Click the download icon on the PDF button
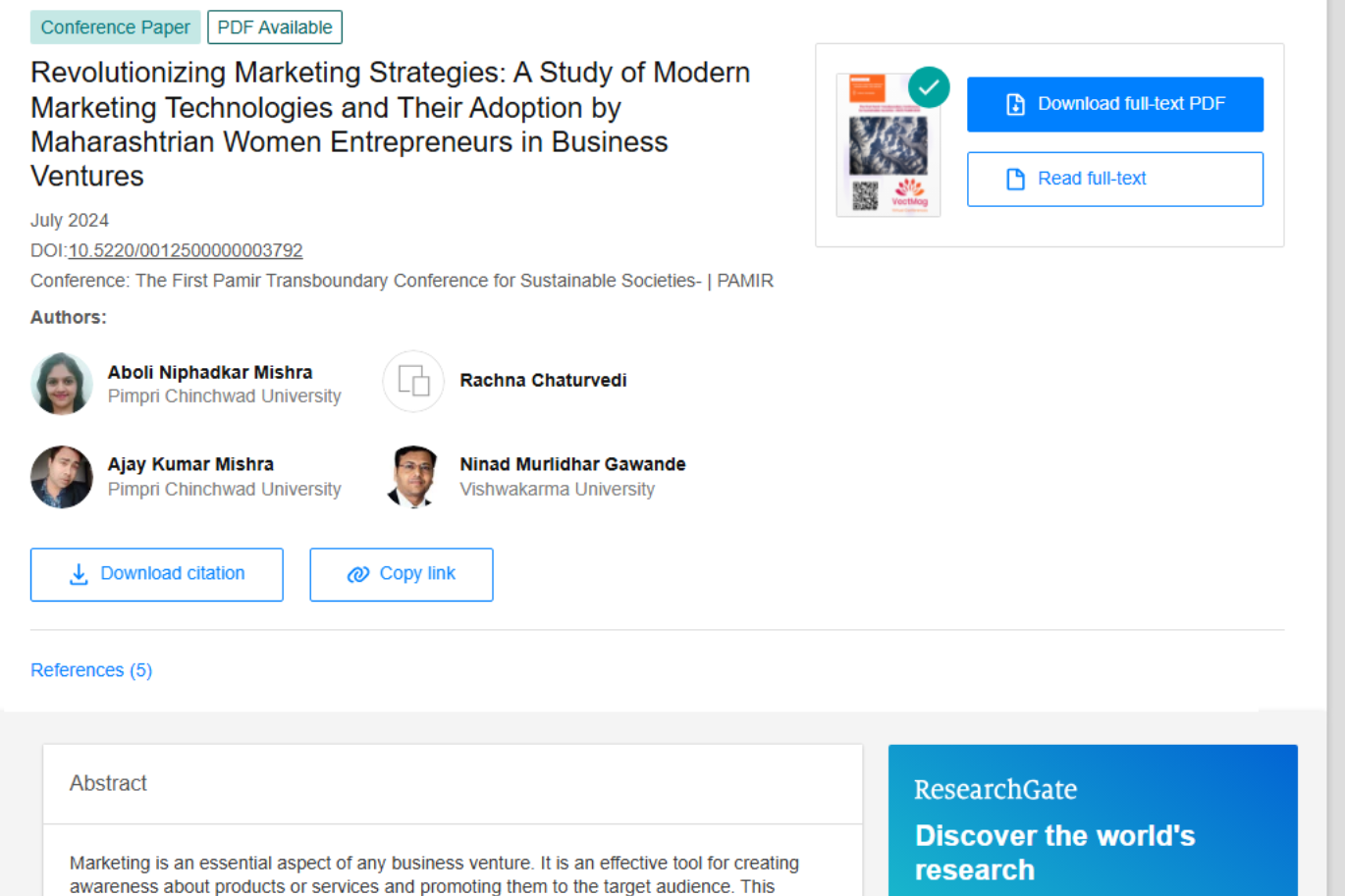Image resolution: width=1345 pixels, height=896 pixels. 1014,104
